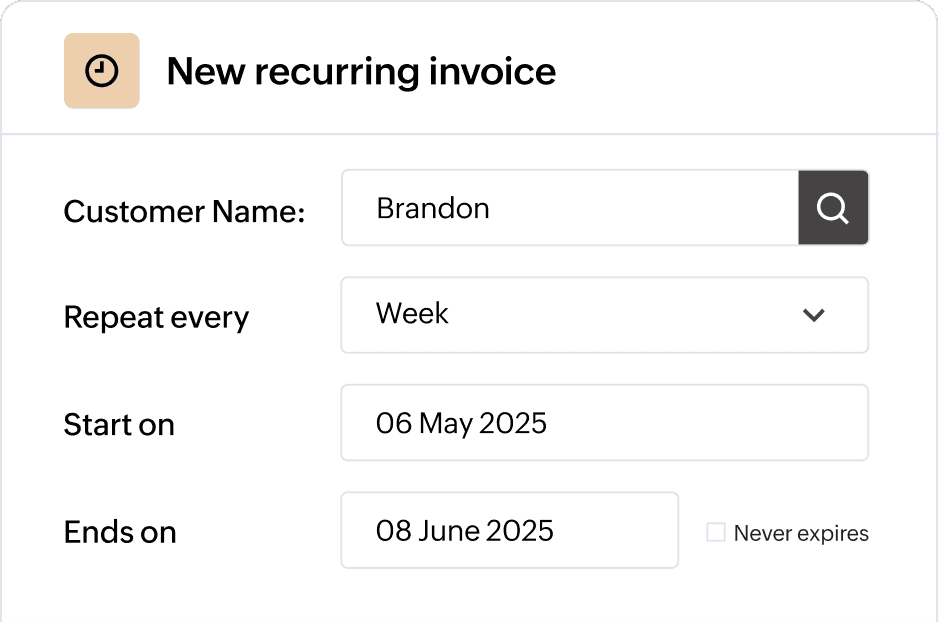The image size is (940, 623).
Task: Check Never expires for this invoice
Action: coord(715,533)
